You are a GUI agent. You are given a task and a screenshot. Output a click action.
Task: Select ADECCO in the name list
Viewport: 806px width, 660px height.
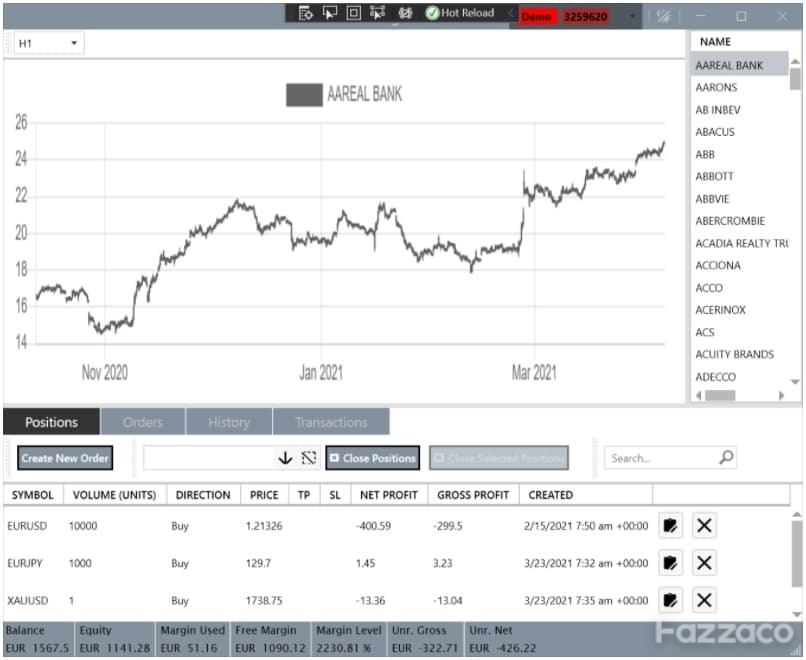(x=716, y=377)
